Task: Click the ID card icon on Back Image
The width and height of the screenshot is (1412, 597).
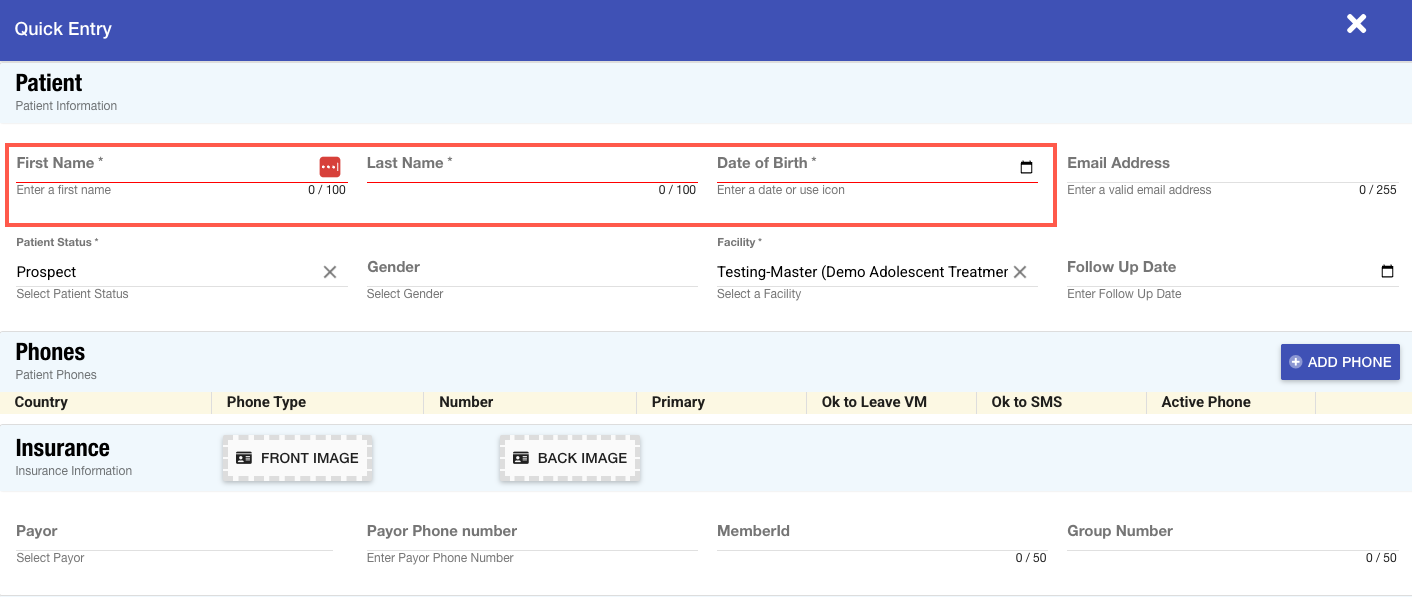Action: tap(521, 458)
